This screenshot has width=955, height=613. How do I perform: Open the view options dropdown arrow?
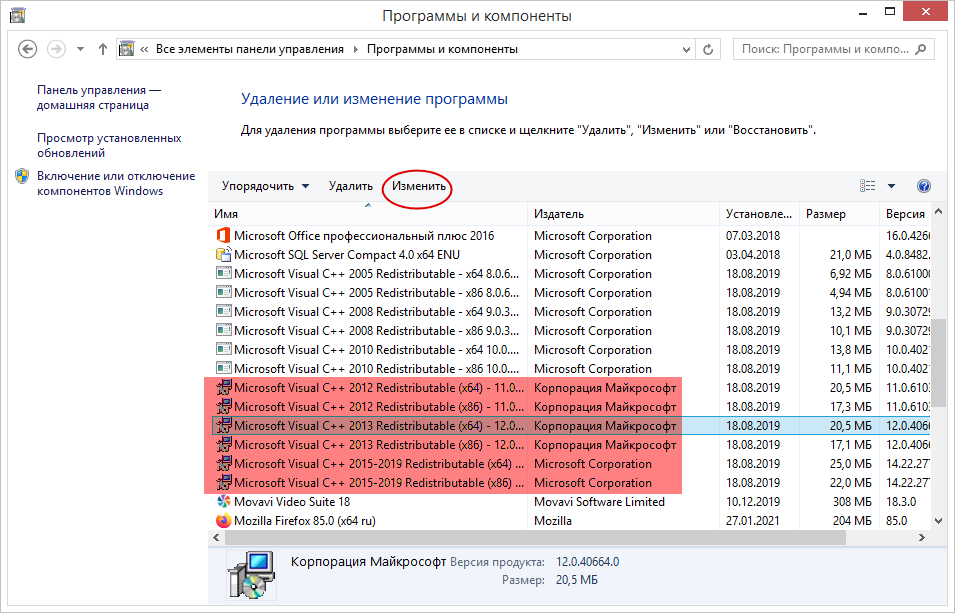pyautogui.click(x=891, y=186)
